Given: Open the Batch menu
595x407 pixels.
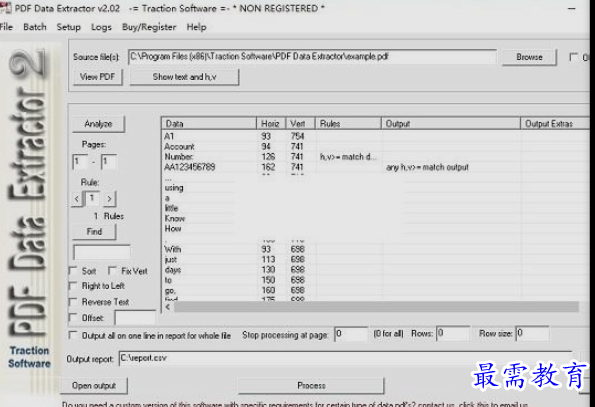Looking at the screenshot, I should (35, 27).
